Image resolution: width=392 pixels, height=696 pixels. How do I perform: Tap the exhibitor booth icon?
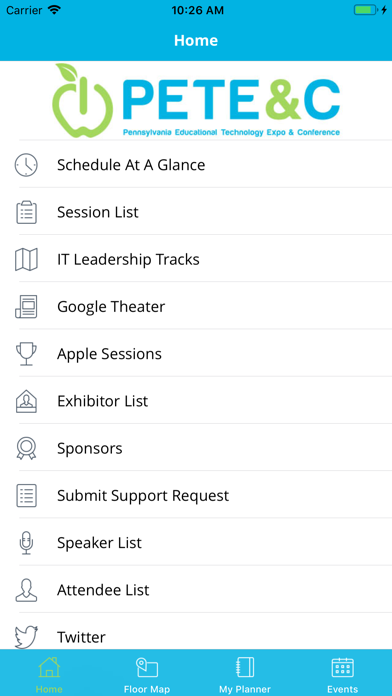click(26, 401)
